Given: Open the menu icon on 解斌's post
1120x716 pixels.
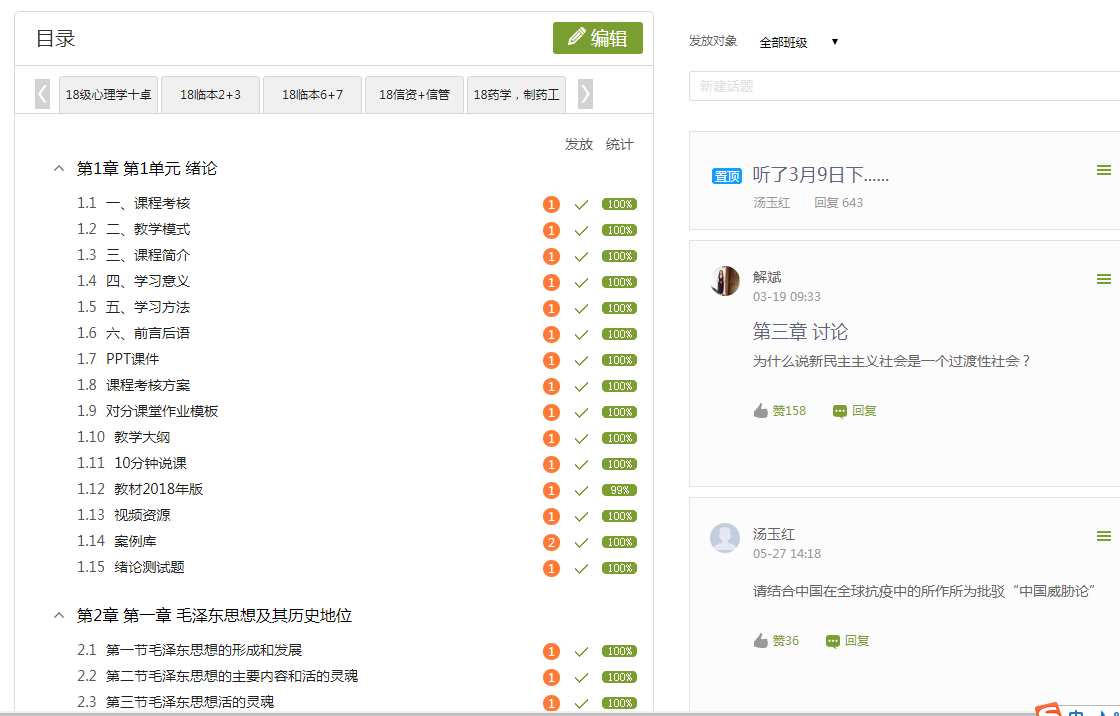Looking at the screenshot, I should coord(1103,279).
